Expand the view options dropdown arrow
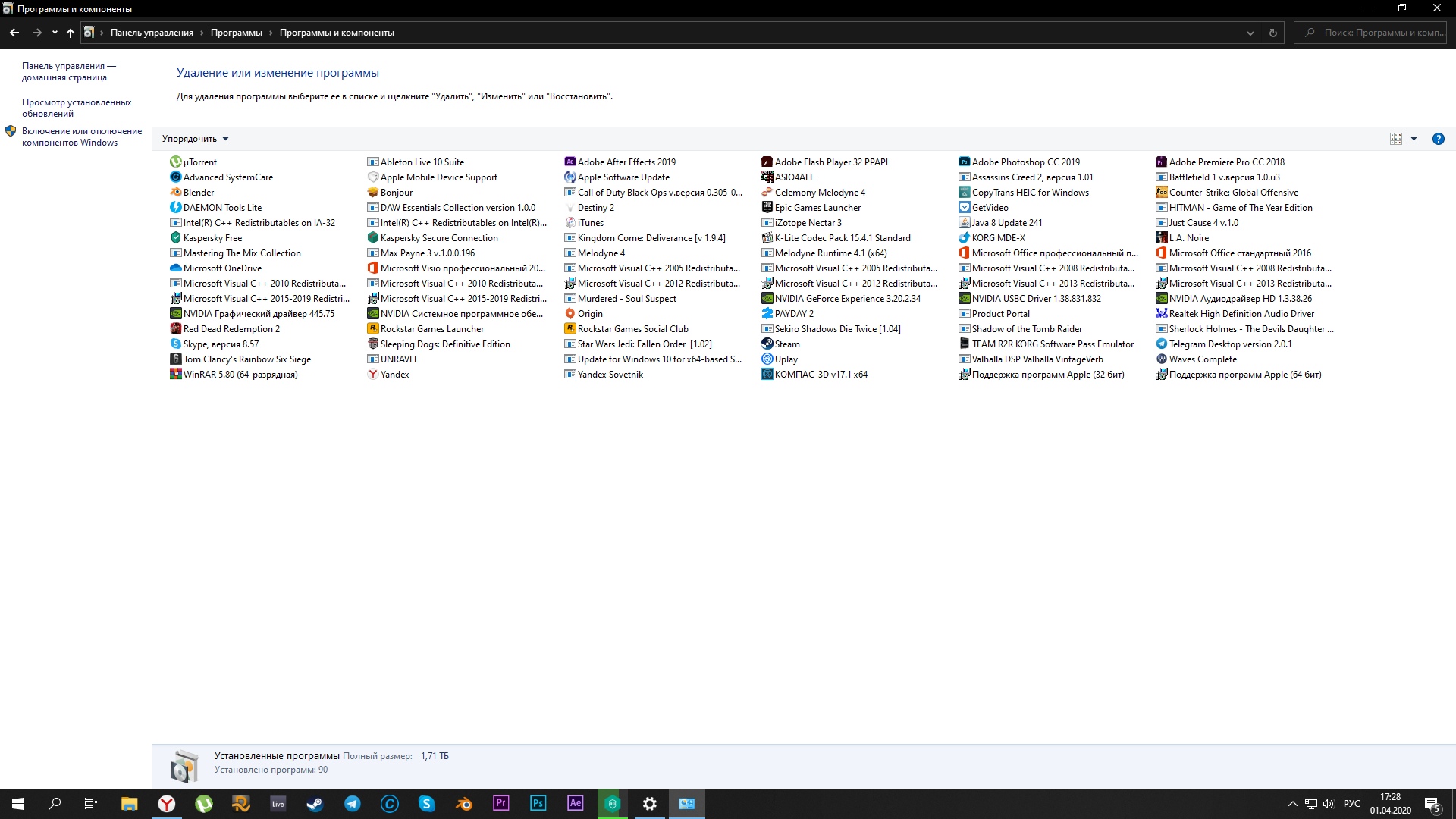 [x=1414, y=139]
